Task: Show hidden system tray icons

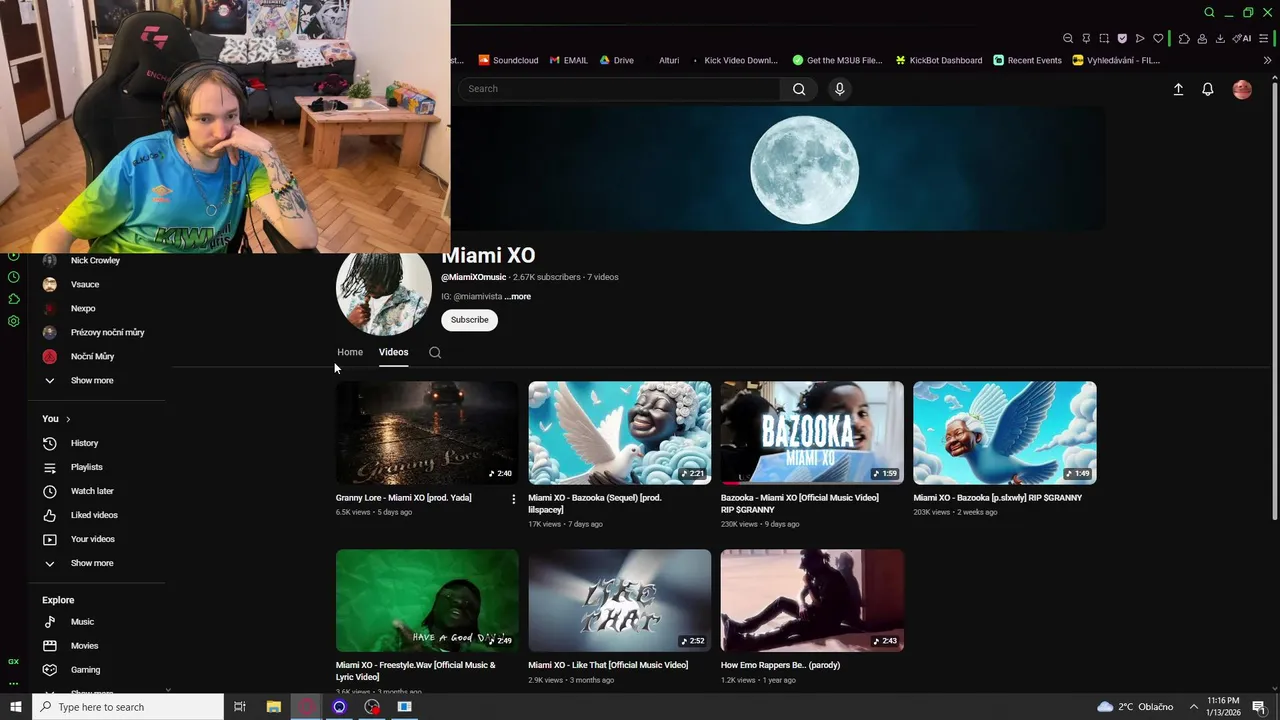Action: pyautogui.click(x=1193, y=707)
